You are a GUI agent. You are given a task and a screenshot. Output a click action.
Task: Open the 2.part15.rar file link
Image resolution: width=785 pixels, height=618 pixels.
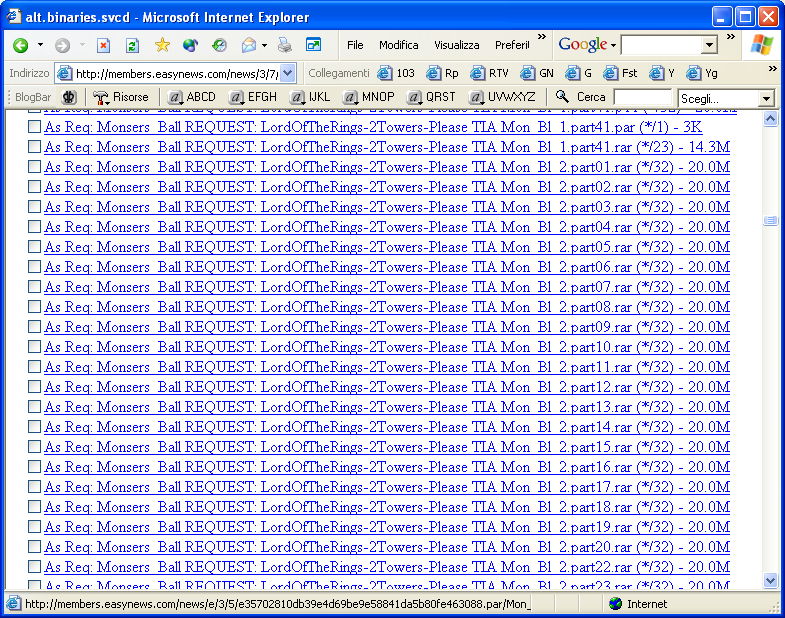click(x=386, y=447)
